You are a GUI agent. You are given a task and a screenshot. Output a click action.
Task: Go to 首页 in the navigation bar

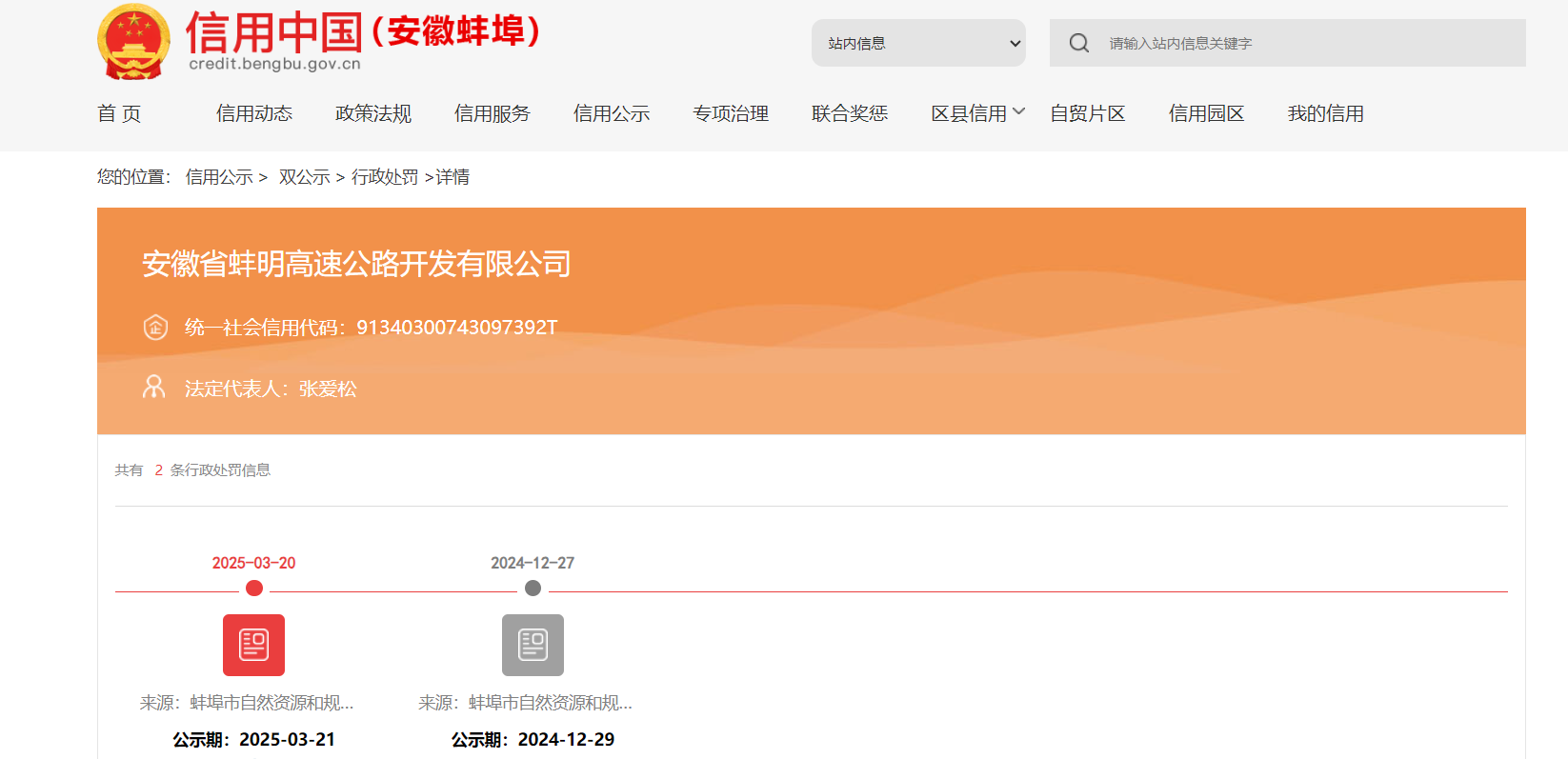click(119, 113)
